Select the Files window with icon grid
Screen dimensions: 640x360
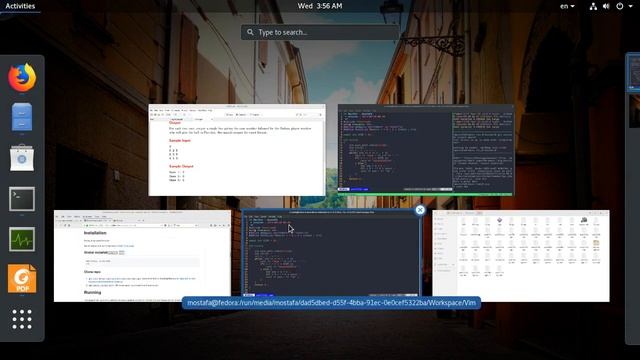tap(521, 256)
